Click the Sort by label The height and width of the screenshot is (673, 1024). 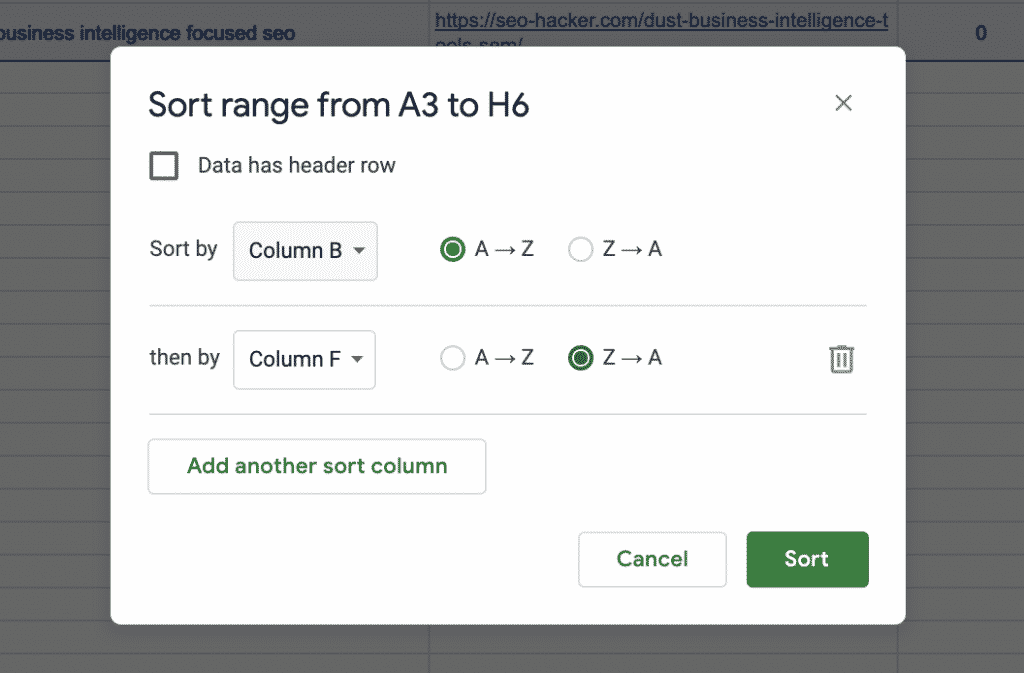(183, 249)
